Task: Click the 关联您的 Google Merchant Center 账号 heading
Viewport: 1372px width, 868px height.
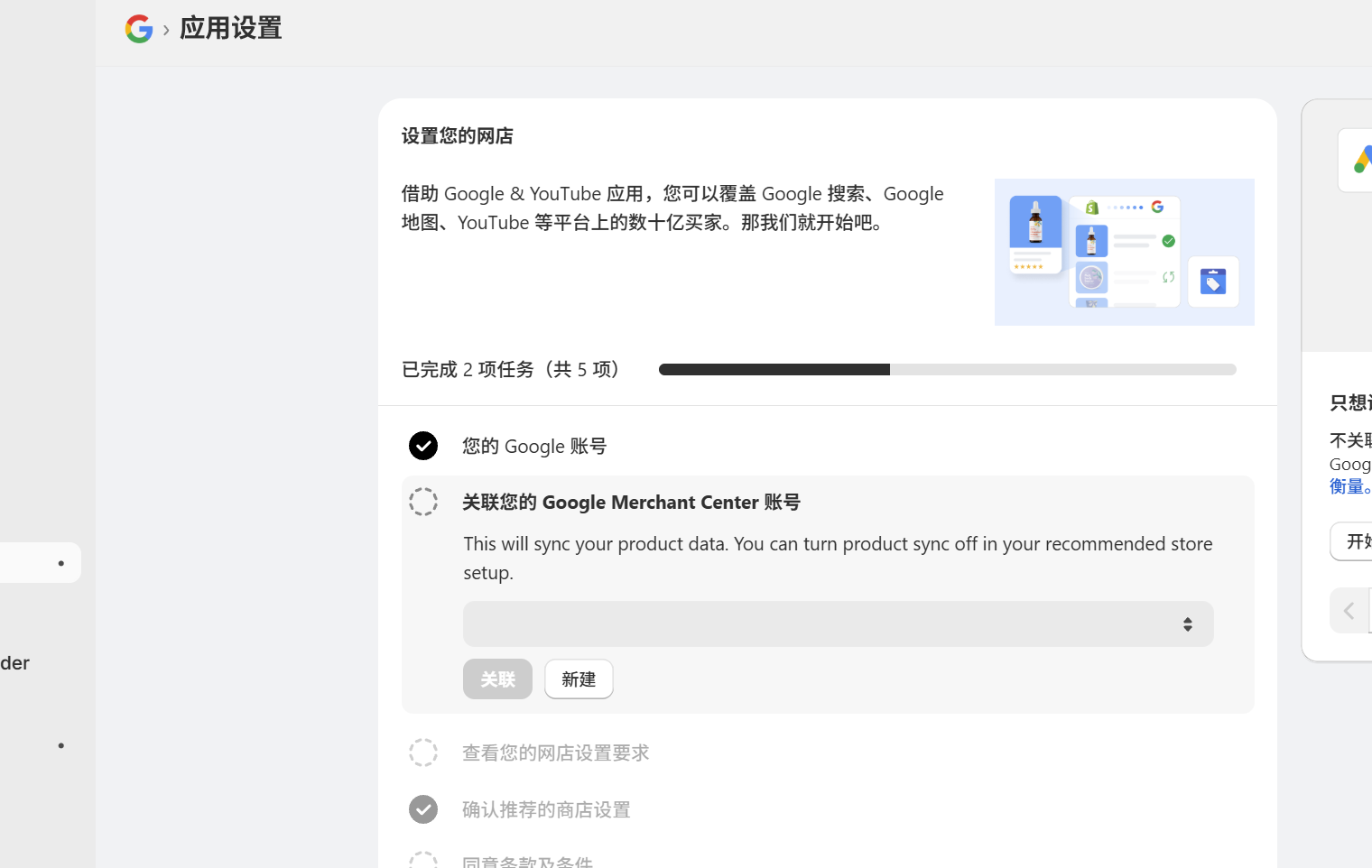Action: click(x=631, y=502)
